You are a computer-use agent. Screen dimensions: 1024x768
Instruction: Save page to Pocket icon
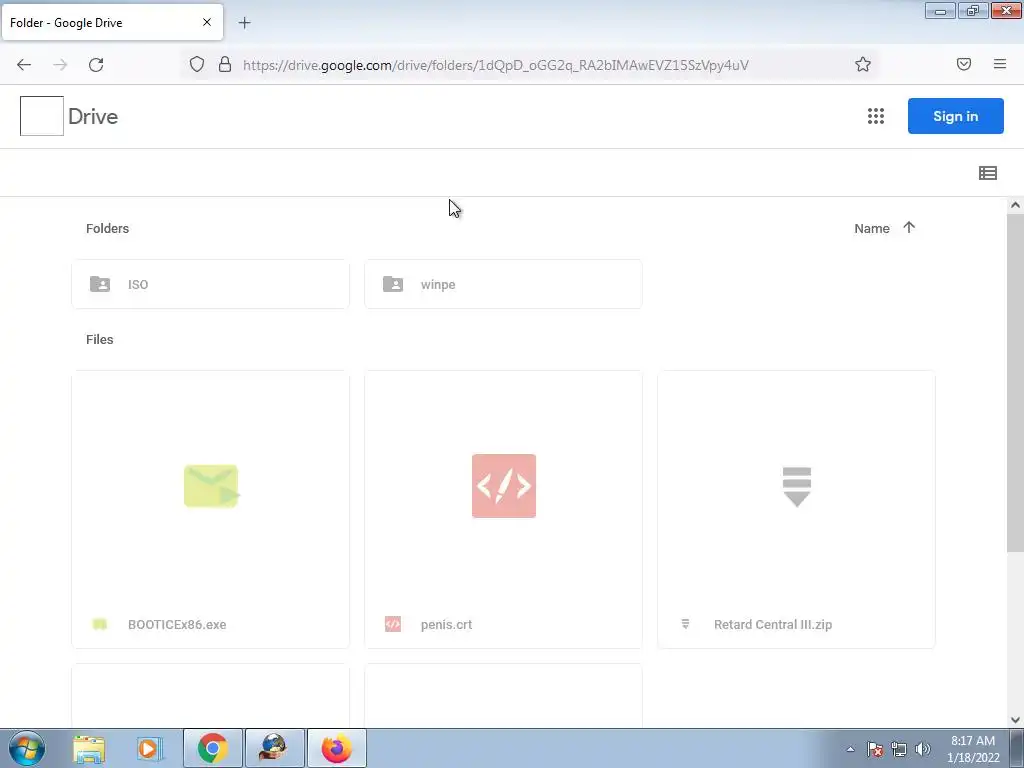(x=964, y=64)
